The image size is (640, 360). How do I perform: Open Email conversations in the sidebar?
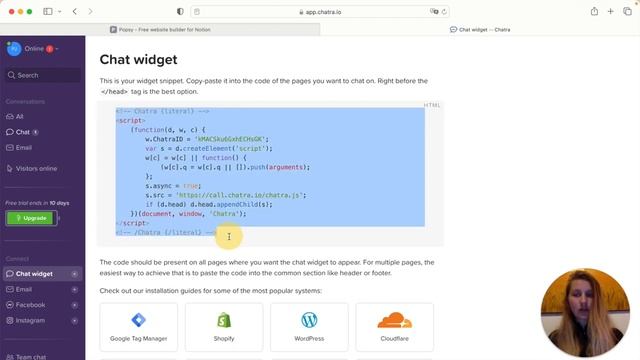[19, 147]
